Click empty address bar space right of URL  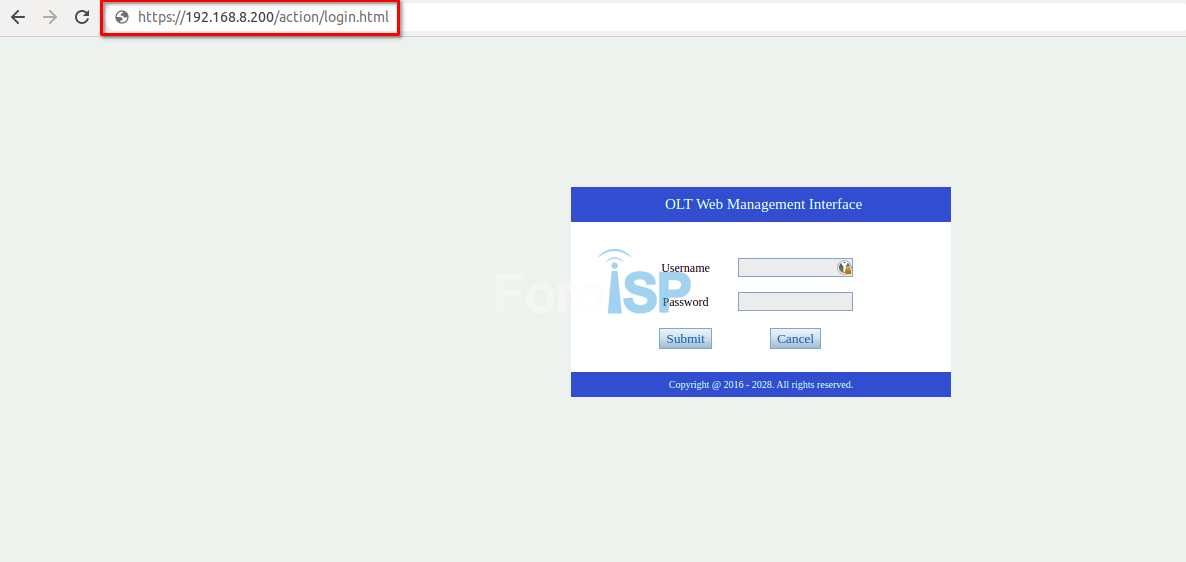click(x=780, y=17)
